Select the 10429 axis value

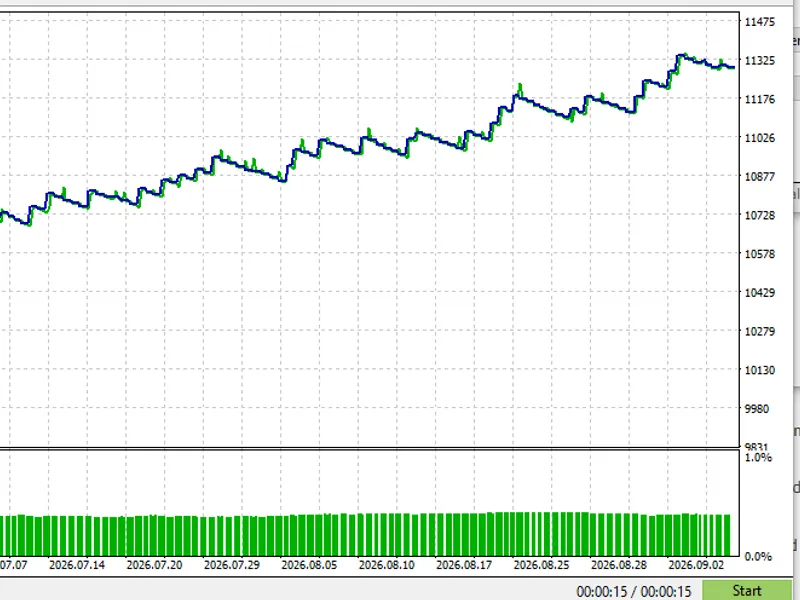point(760,292)
